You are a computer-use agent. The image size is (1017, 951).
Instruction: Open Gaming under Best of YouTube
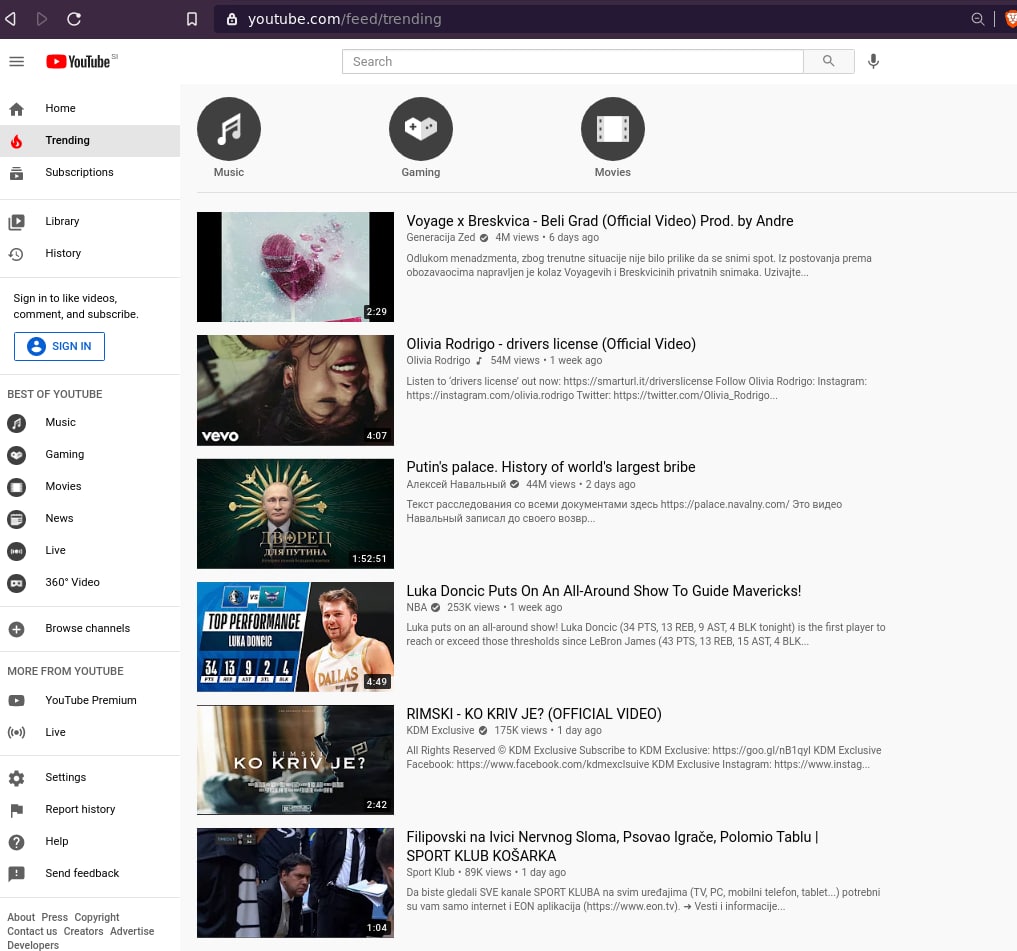click(90, 455)
